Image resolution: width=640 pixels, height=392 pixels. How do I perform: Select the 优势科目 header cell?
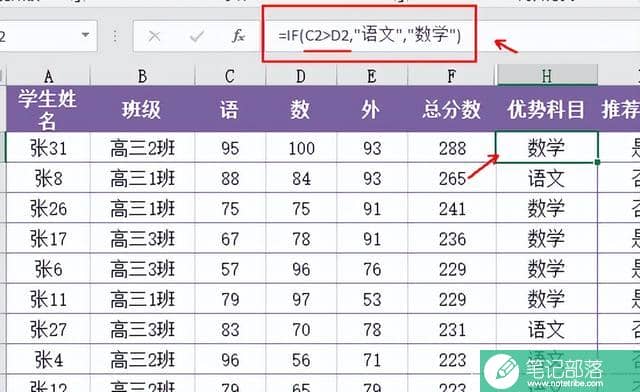coord(547,109)
